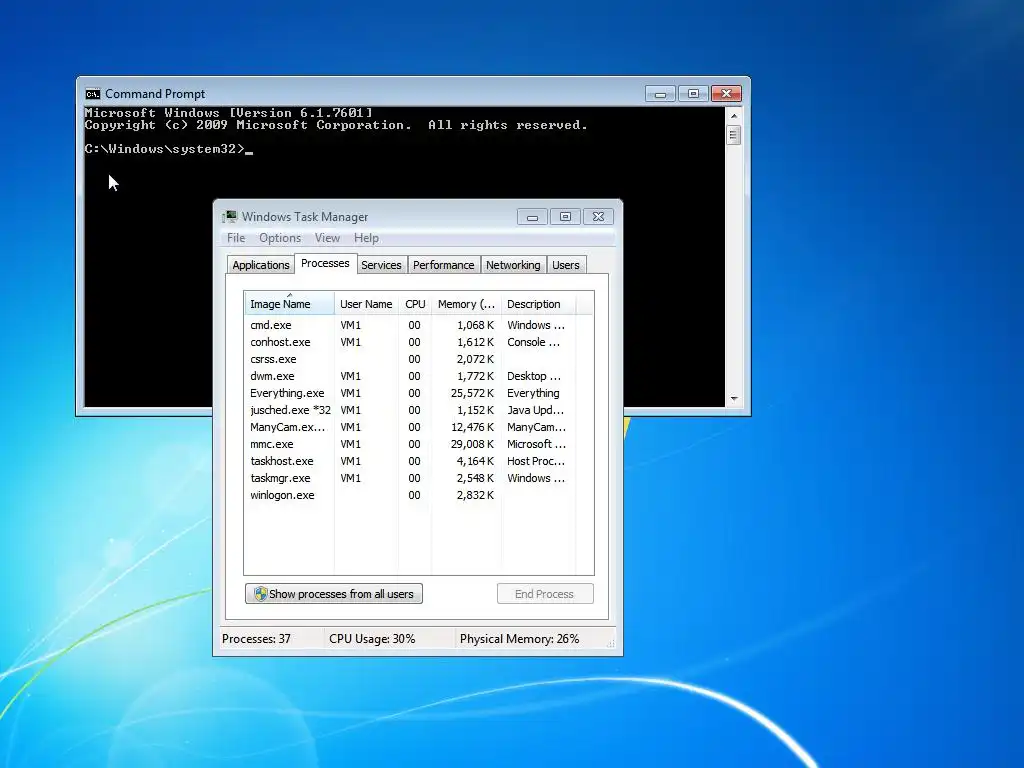1024x768 pixels.
Task: Click the Console ... description cell
Action: 533,342
